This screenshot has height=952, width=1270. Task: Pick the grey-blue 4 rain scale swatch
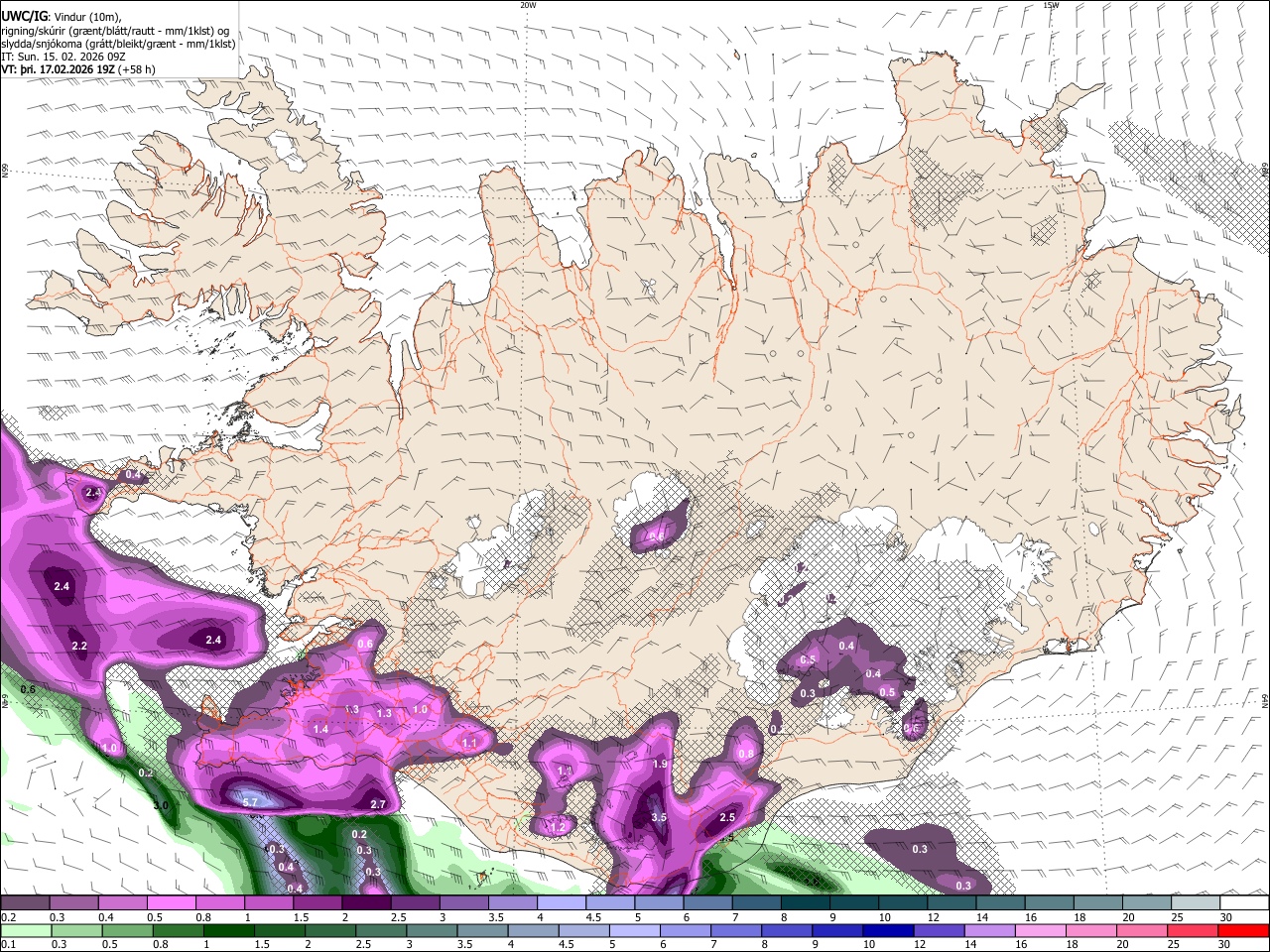pyautogui.click(x=534, y=930)
